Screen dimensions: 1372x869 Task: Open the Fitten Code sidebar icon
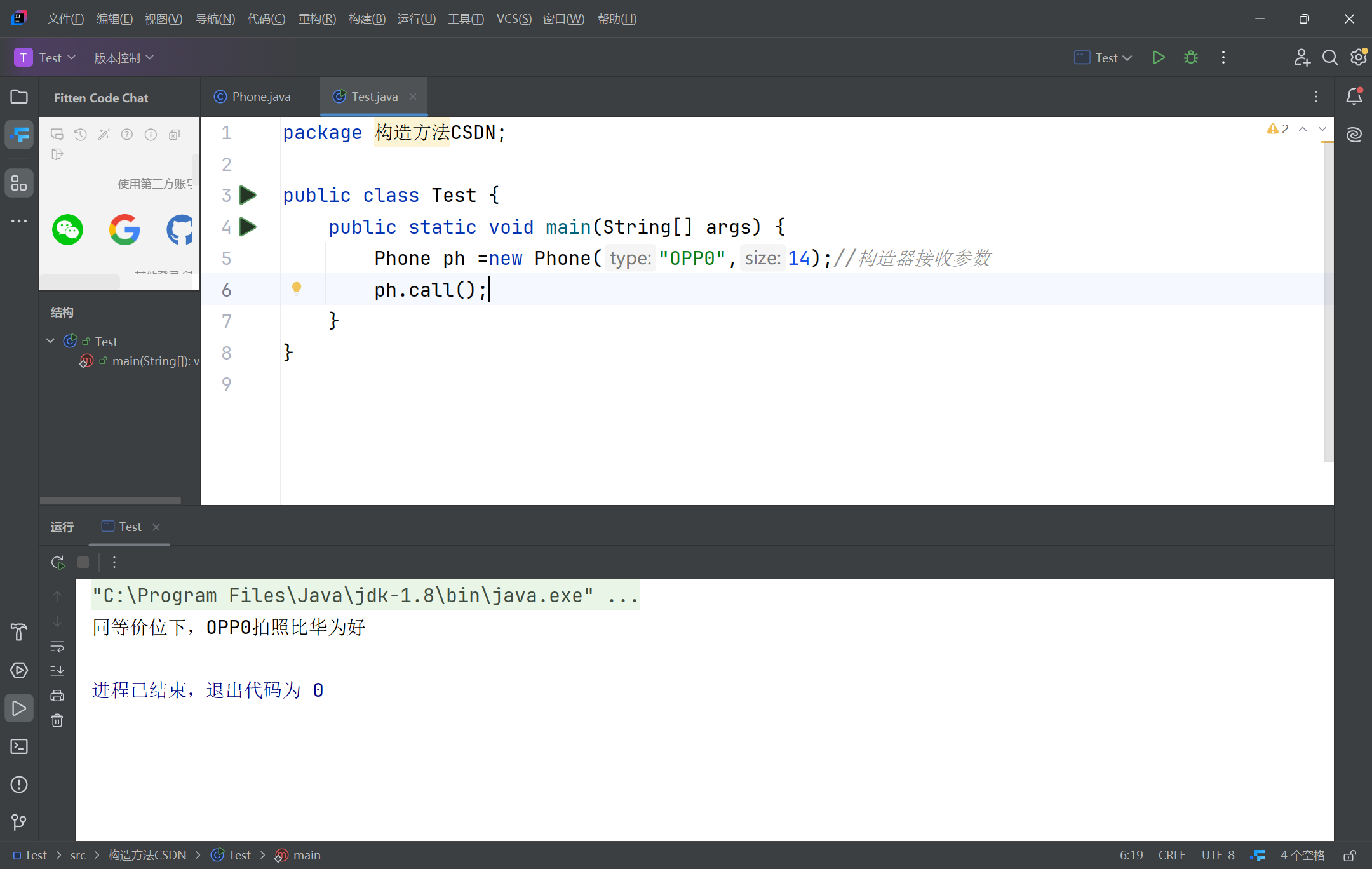[x=19, y=135]
